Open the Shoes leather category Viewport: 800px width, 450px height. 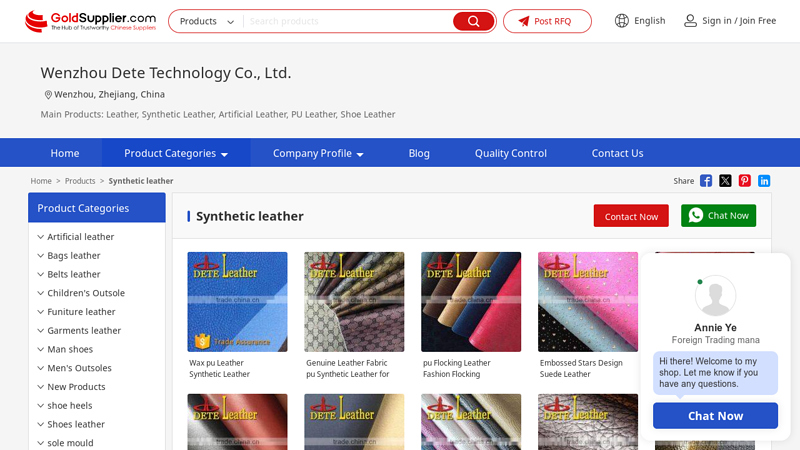[76, 424]
